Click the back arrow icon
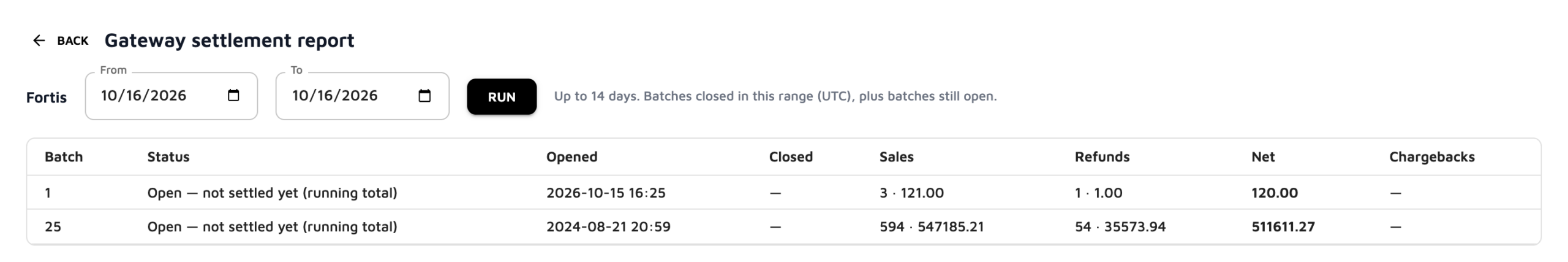This screenshot has height=262, width=1568. 39,40
